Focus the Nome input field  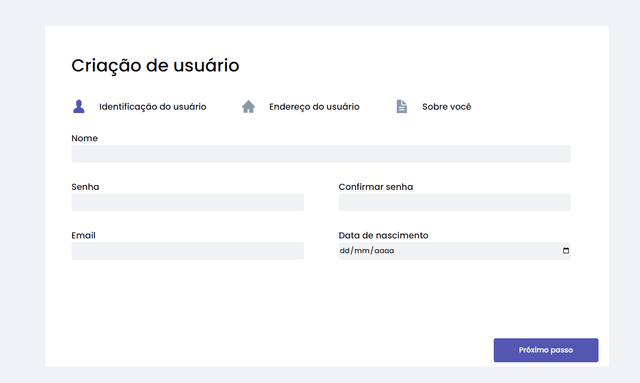(321, 154)
